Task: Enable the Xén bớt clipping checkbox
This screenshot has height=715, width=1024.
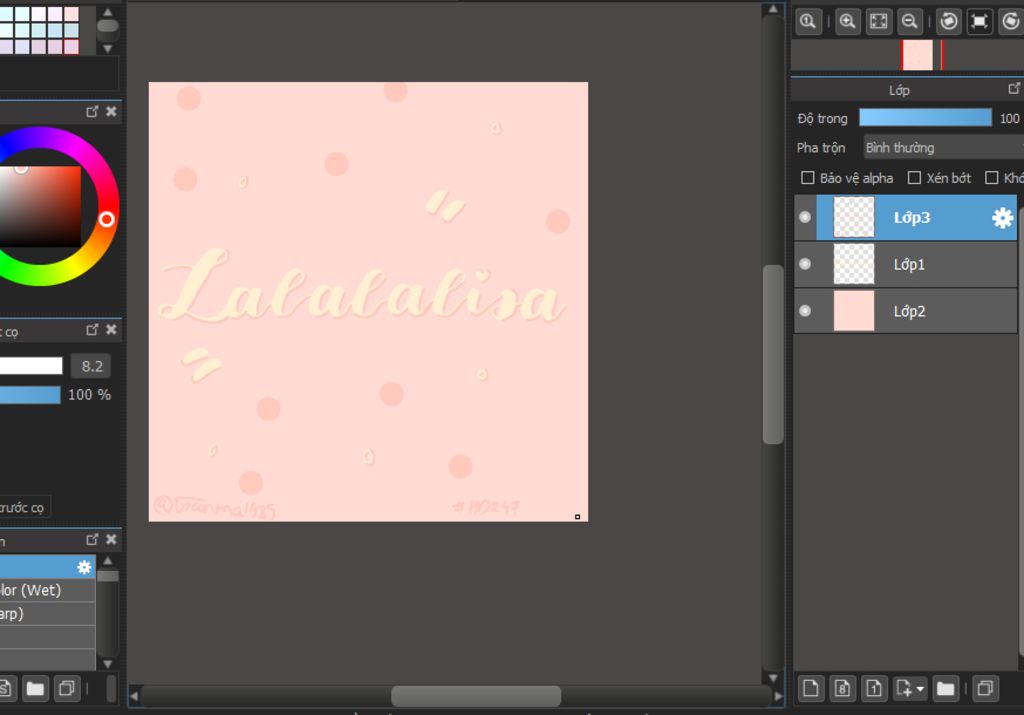Action: point(914,178)
